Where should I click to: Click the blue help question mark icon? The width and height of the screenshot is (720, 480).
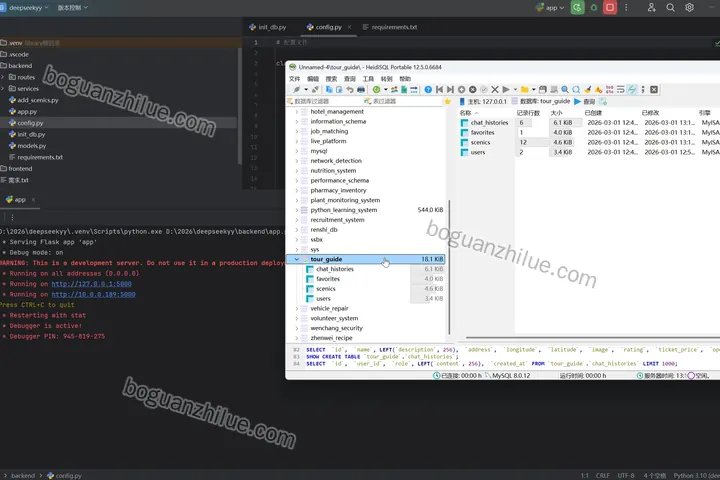tap(428, 90)
